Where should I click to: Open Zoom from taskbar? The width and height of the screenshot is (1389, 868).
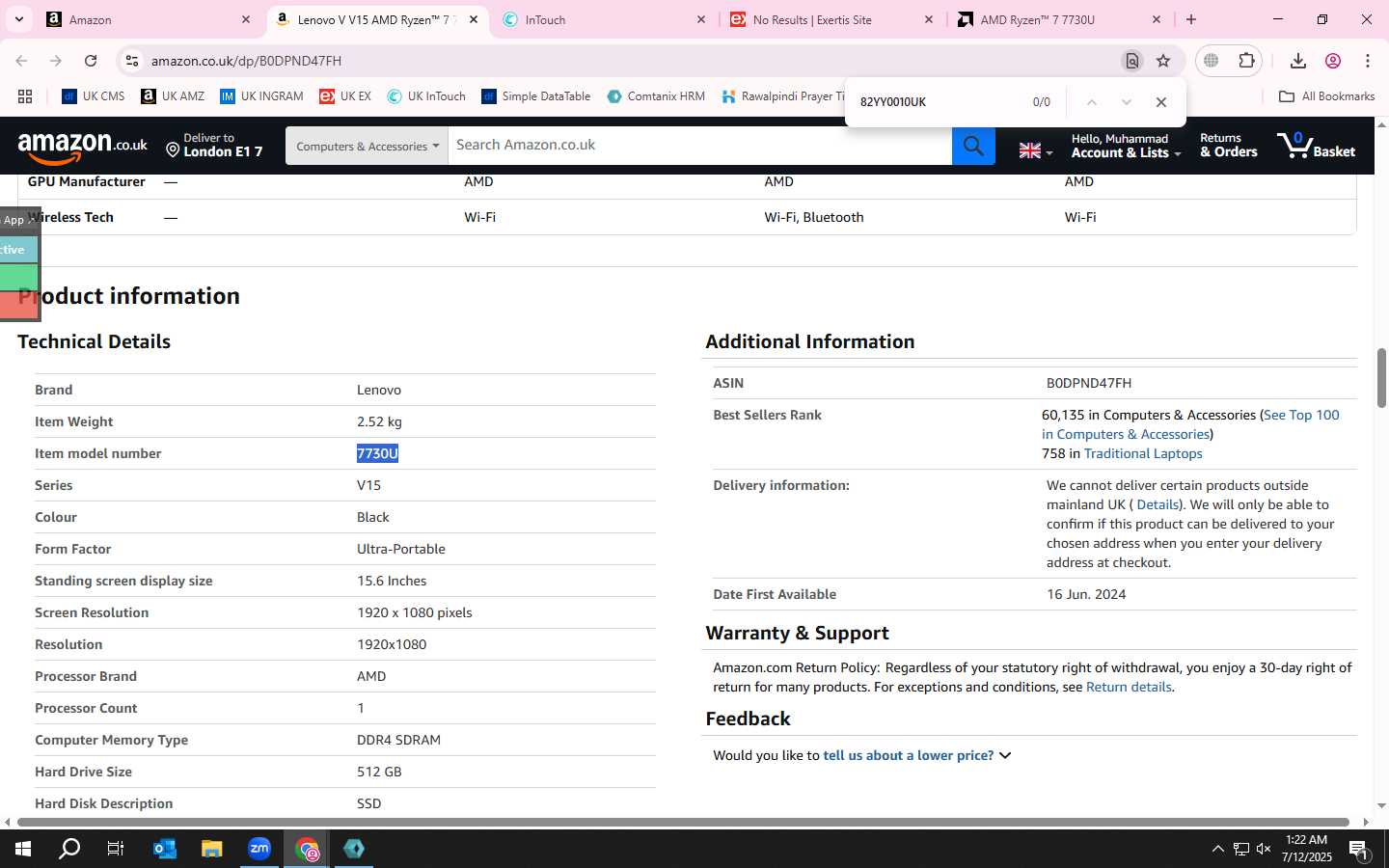click(x=259, y=849)
